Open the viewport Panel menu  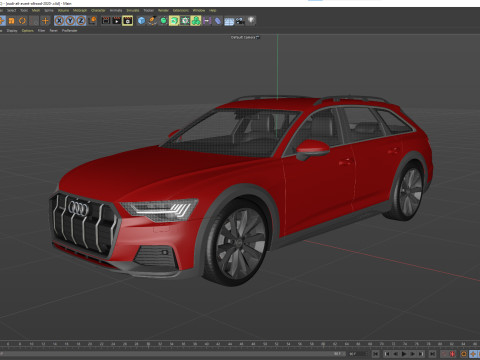54,31
